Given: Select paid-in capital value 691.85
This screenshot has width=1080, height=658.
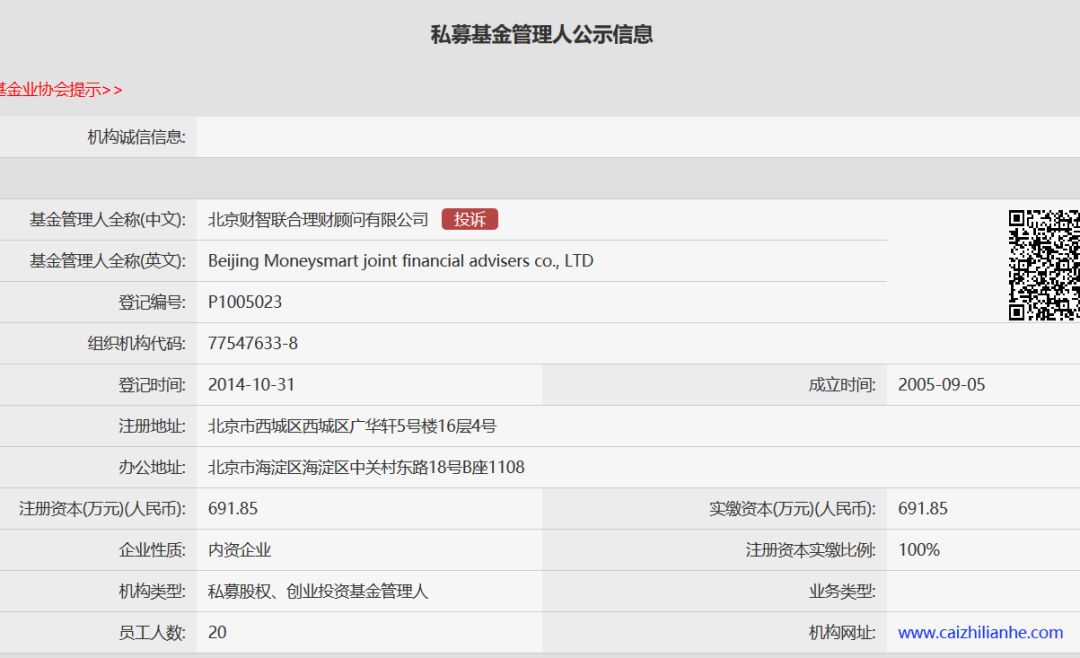Looking at the screenshot, I should tap(923, 508).
